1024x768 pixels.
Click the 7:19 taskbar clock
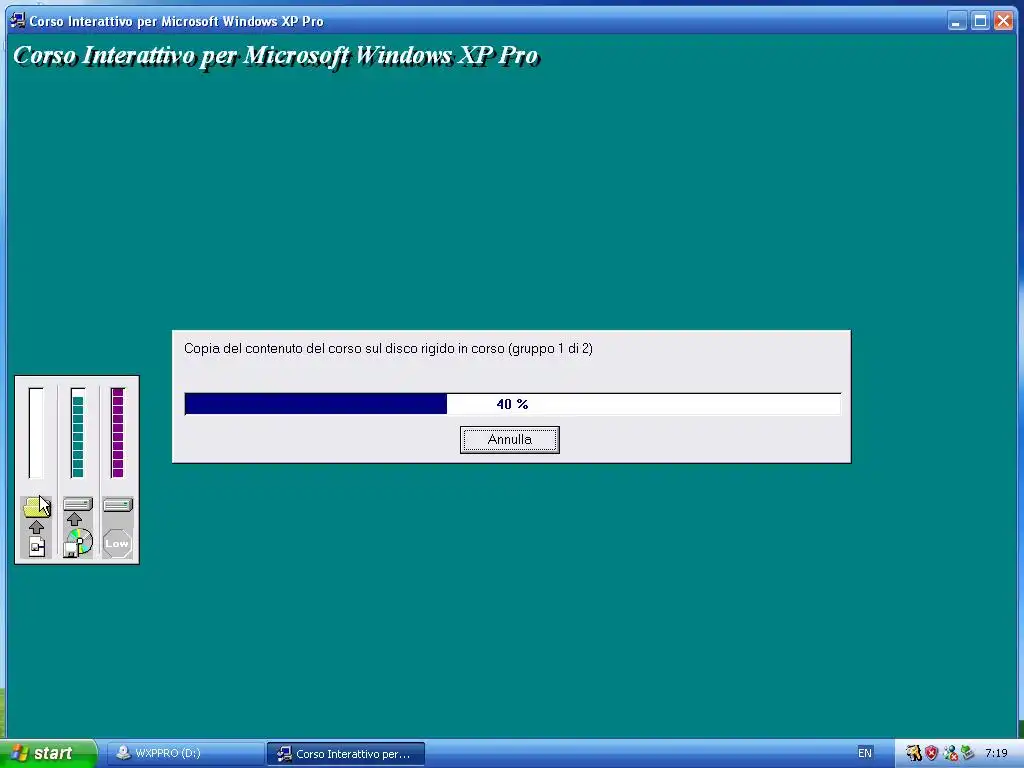(996, 754)
